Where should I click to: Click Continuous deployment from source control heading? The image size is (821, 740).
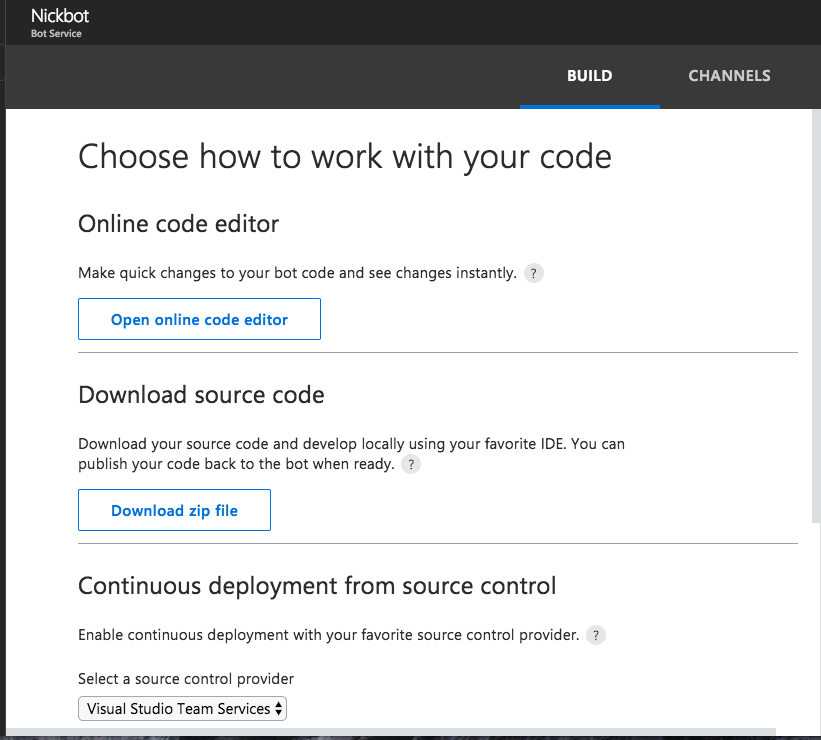pyautogui.click(x=317, y=586)
